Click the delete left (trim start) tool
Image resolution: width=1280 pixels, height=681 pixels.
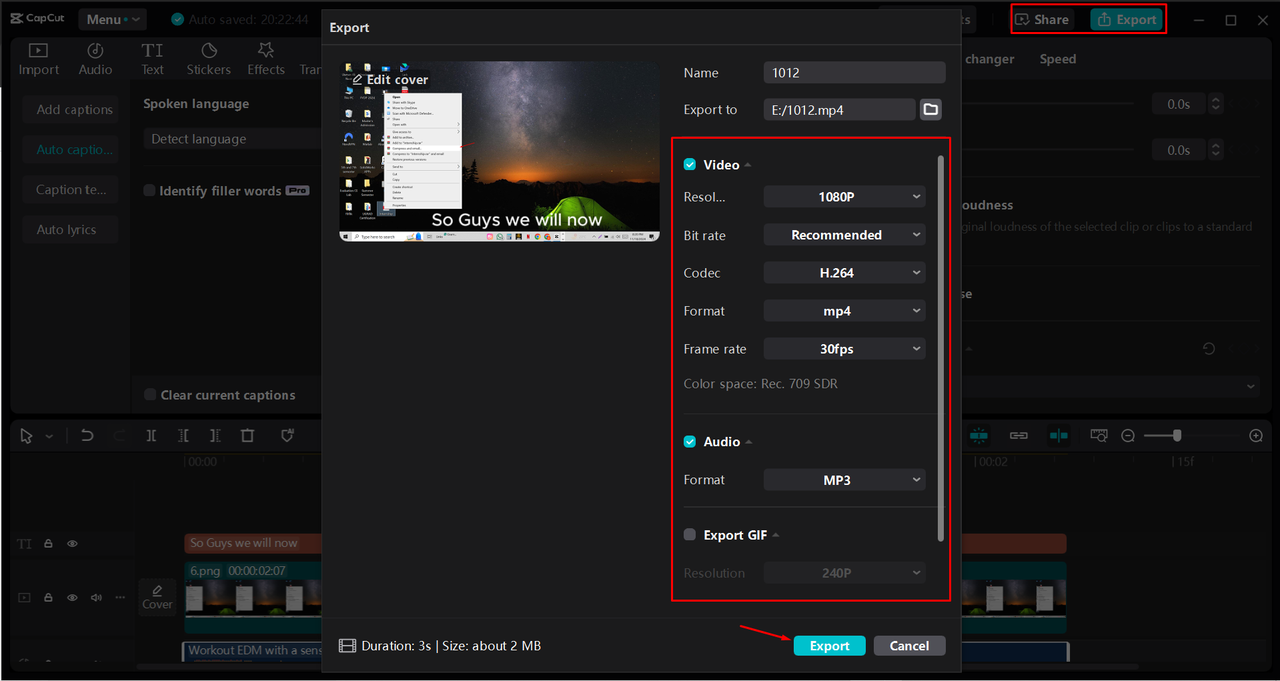point(183,436)
